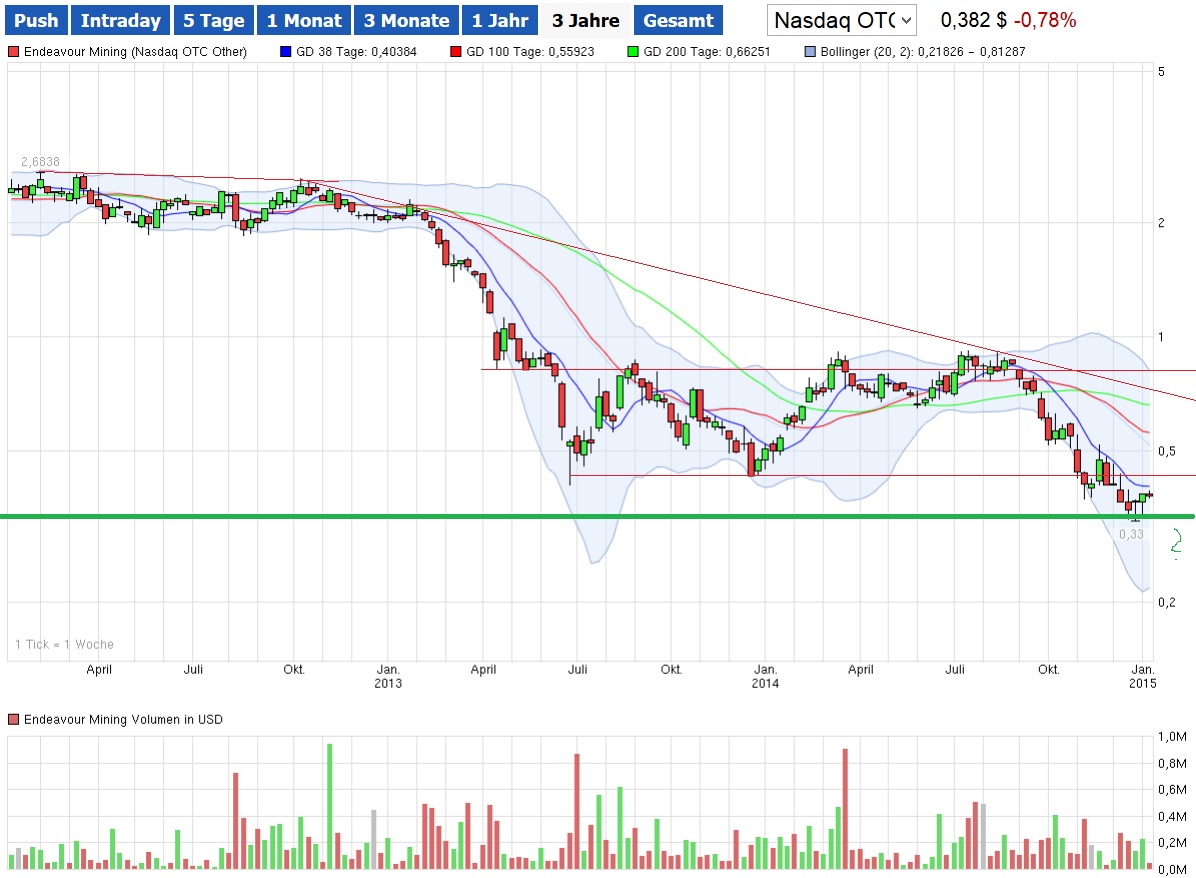Switch to the Intraday tab
The height and width of the screenshot is (878, 1196).
click(x=120, y=20)
